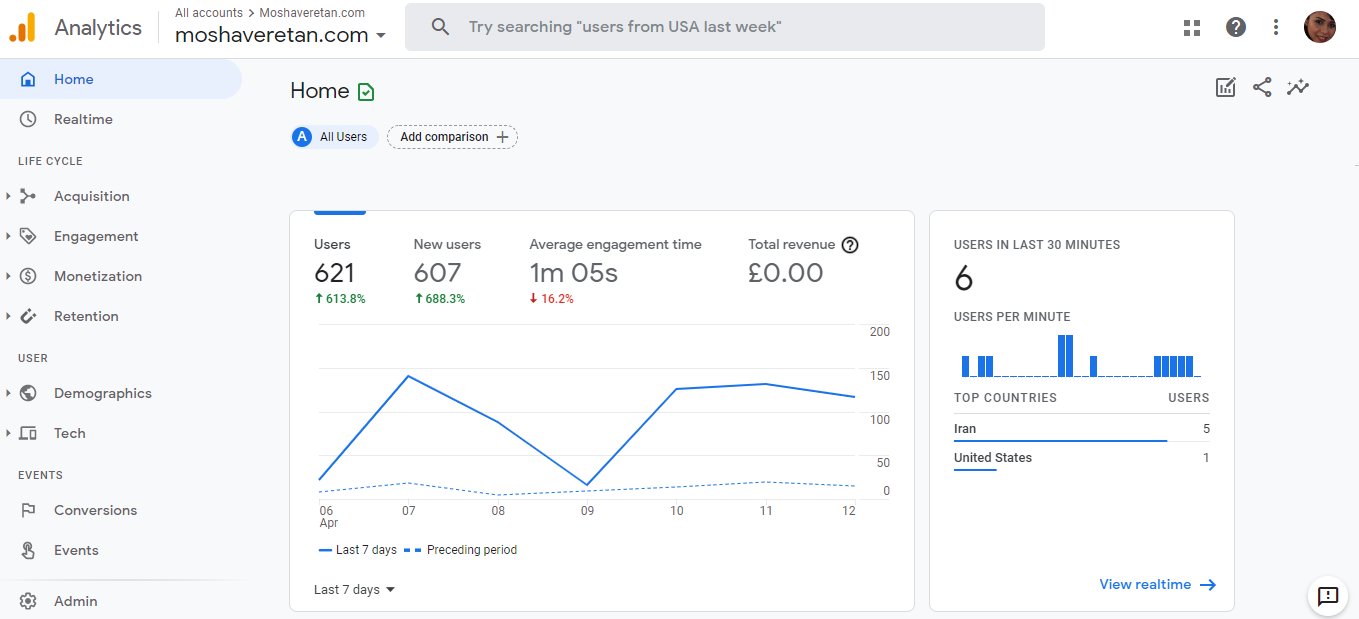Select the Total revenue metric tab
The image size is (1359, 619).
click(x=803, y=262)
